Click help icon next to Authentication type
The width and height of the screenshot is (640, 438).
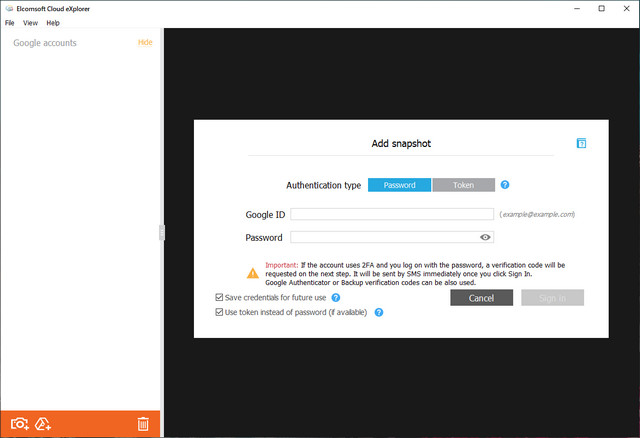pyautogui.click(x=505, y=185)
